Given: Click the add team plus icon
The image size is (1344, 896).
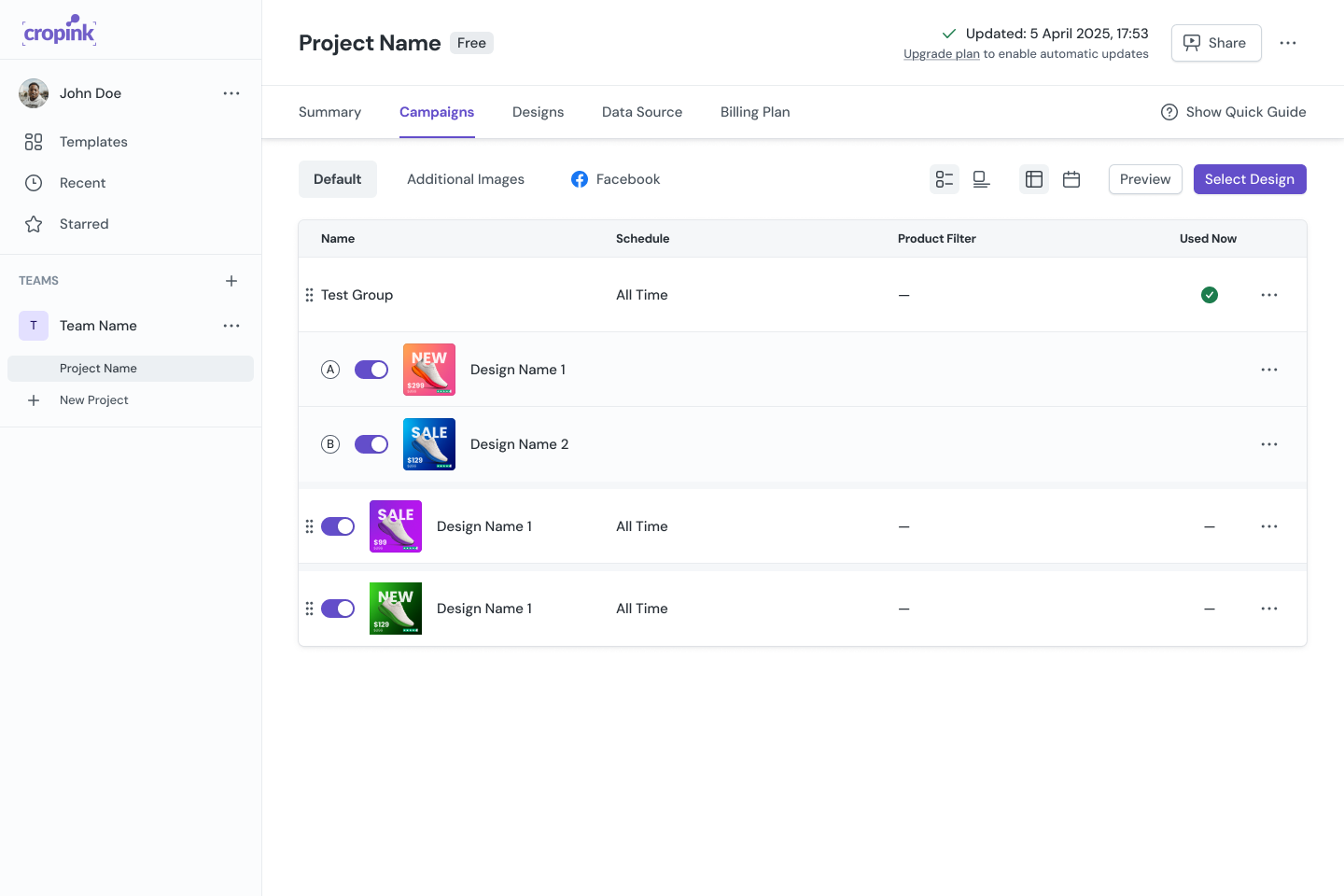Looking at the screenshot, I should pyautogui.click(x=231, y=281).
